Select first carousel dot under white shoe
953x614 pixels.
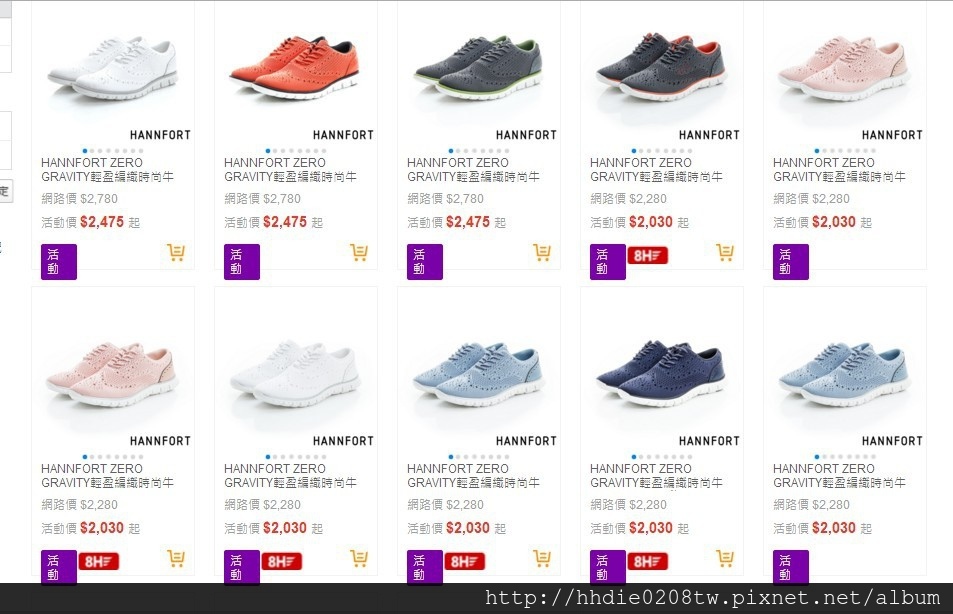[x=85, y=151]
